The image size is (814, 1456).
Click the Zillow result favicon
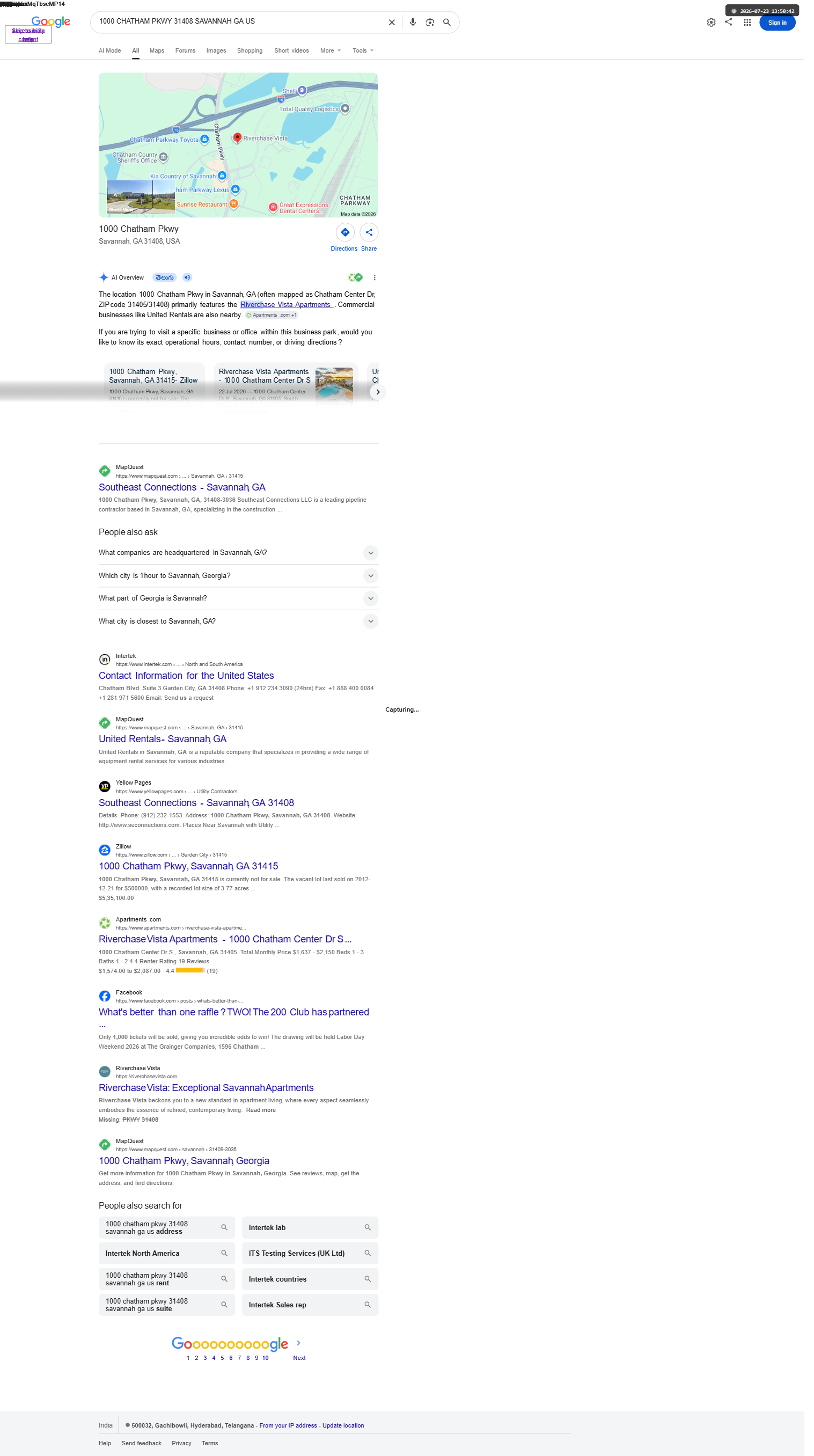pos(105,850)
